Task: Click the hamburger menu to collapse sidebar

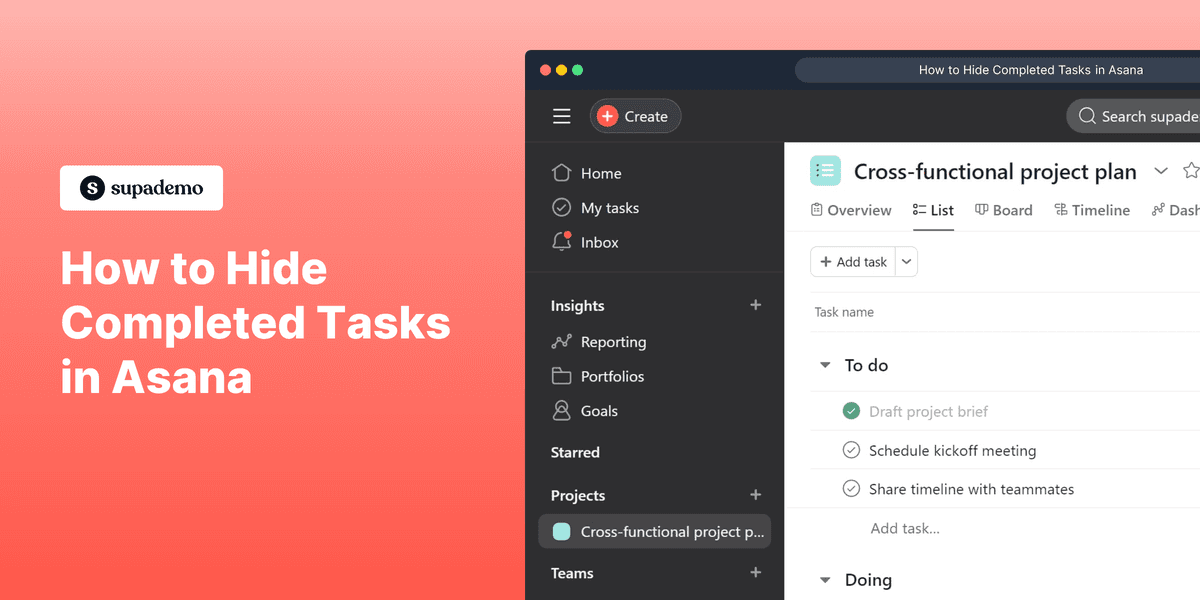Action: pos(561,115)
